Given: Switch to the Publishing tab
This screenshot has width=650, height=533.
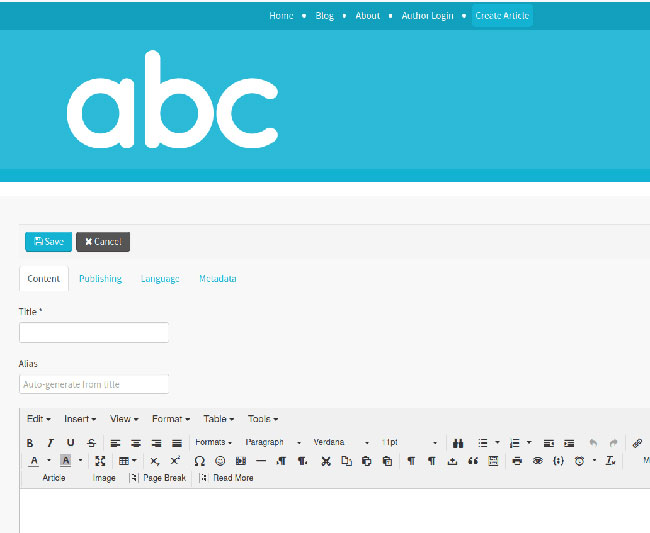Looking at the screenshot, I should pos(100,279).
